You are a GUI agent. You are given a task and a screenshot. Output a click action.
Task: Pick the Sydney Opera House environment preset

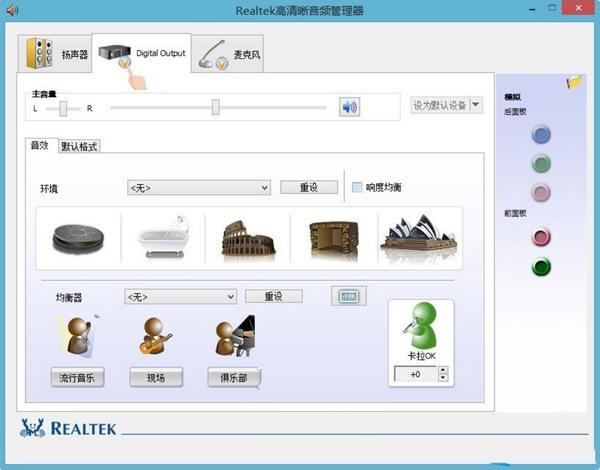(x=418, y=238)
